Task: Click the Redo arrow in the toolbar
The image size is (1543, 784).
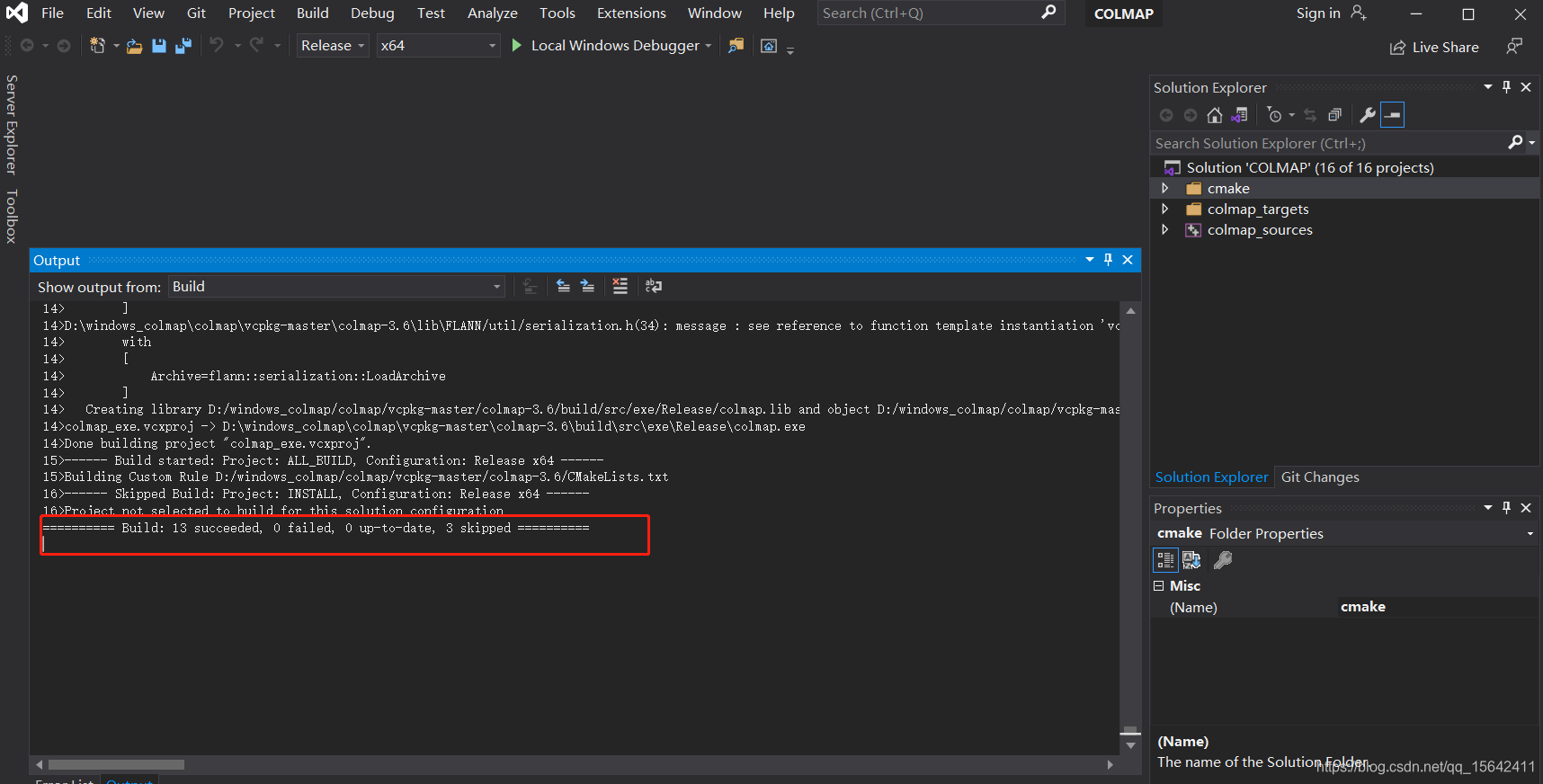Action: click(257, 45)
